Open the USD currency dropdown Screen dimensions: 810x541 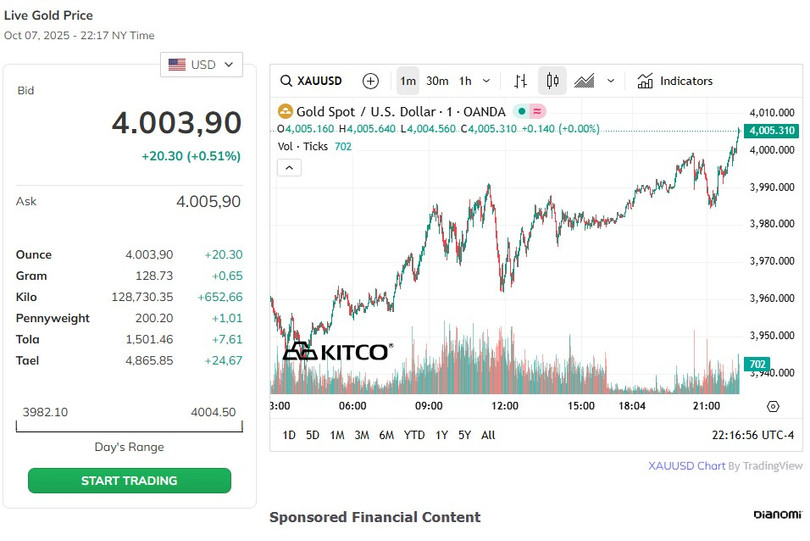click(x=203, y=65)
